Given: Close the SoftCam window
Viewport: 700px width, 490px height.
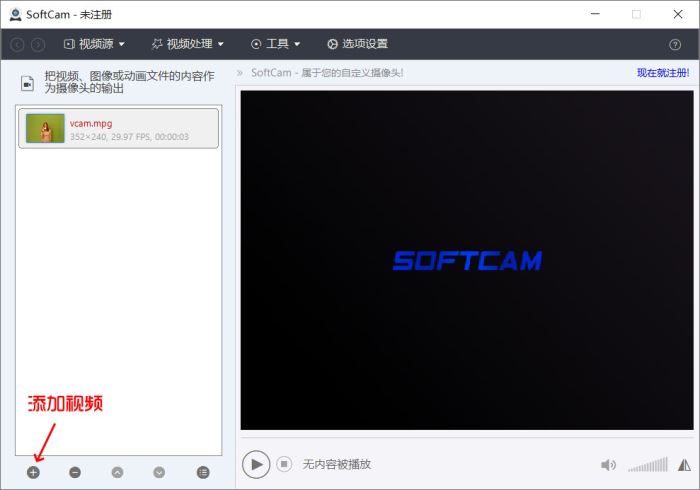Looking at the screenshot, I should point(678,14).
